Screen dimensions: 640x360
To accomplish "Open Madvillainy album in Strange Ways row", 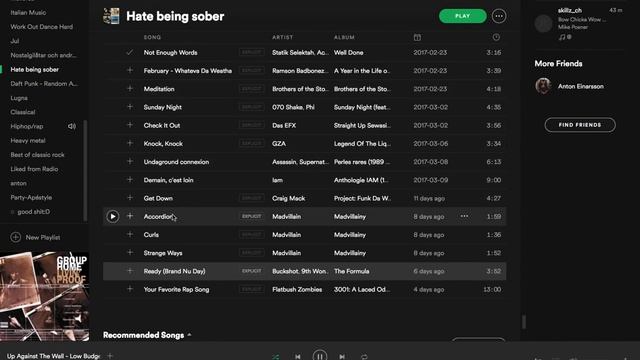I will coord(350,253).
